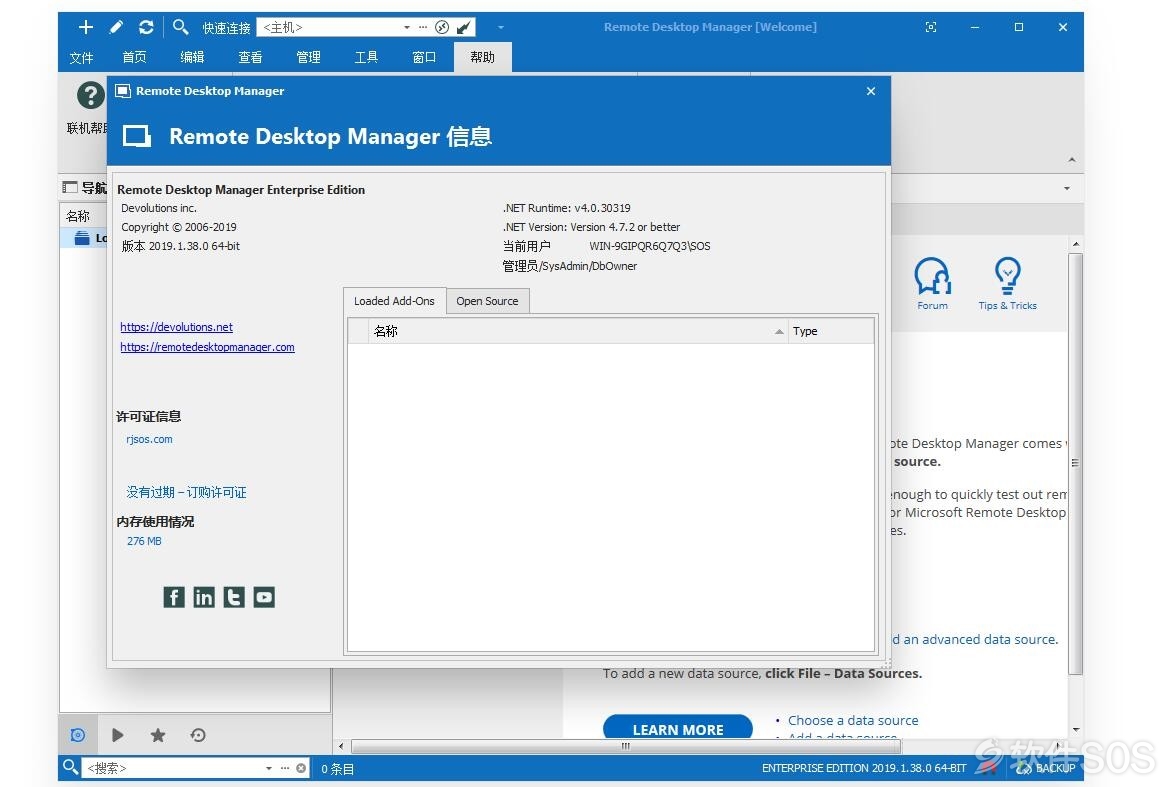Switch to the Open Source tab
The width and height of the screenshot is (1172, 787).
(x=487, y=301)
